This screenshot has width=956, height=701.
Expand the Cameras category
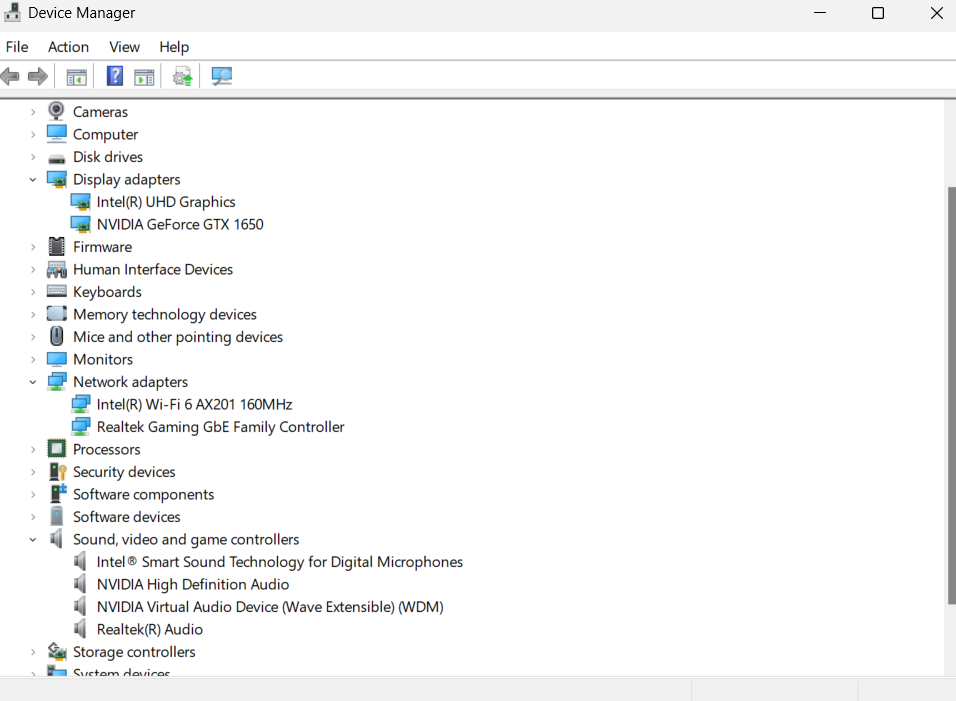click(33, 112)
